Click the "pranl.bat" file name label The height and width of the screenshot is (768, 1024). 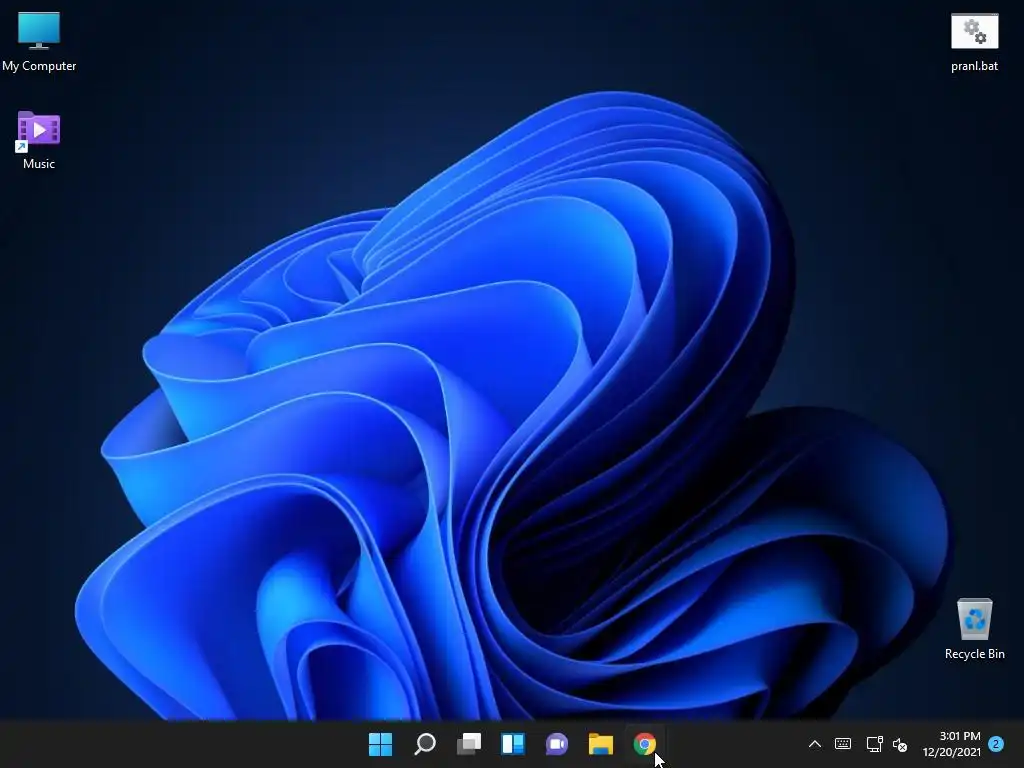click(x=974, y=66)
